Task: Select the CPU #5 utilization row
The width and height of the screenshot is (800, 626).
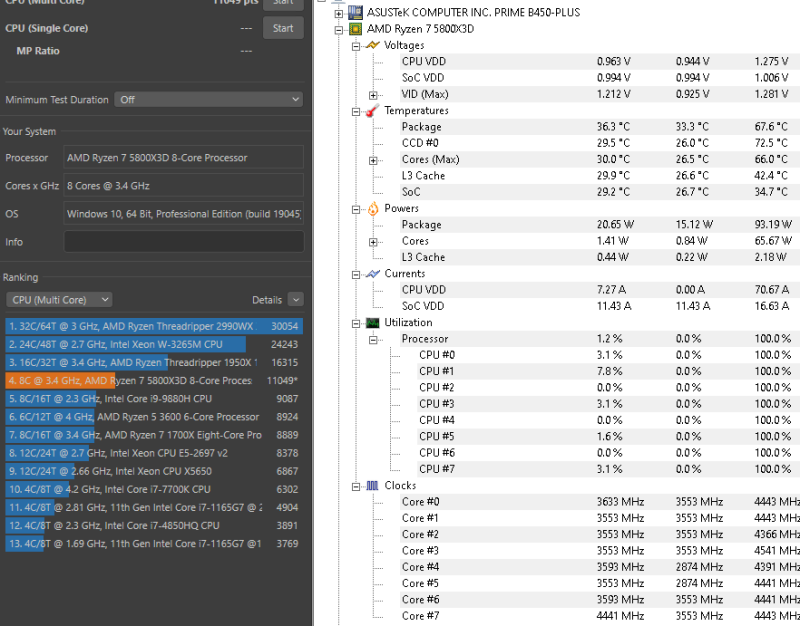Action: pyautogui.click(x=609, y=437)
